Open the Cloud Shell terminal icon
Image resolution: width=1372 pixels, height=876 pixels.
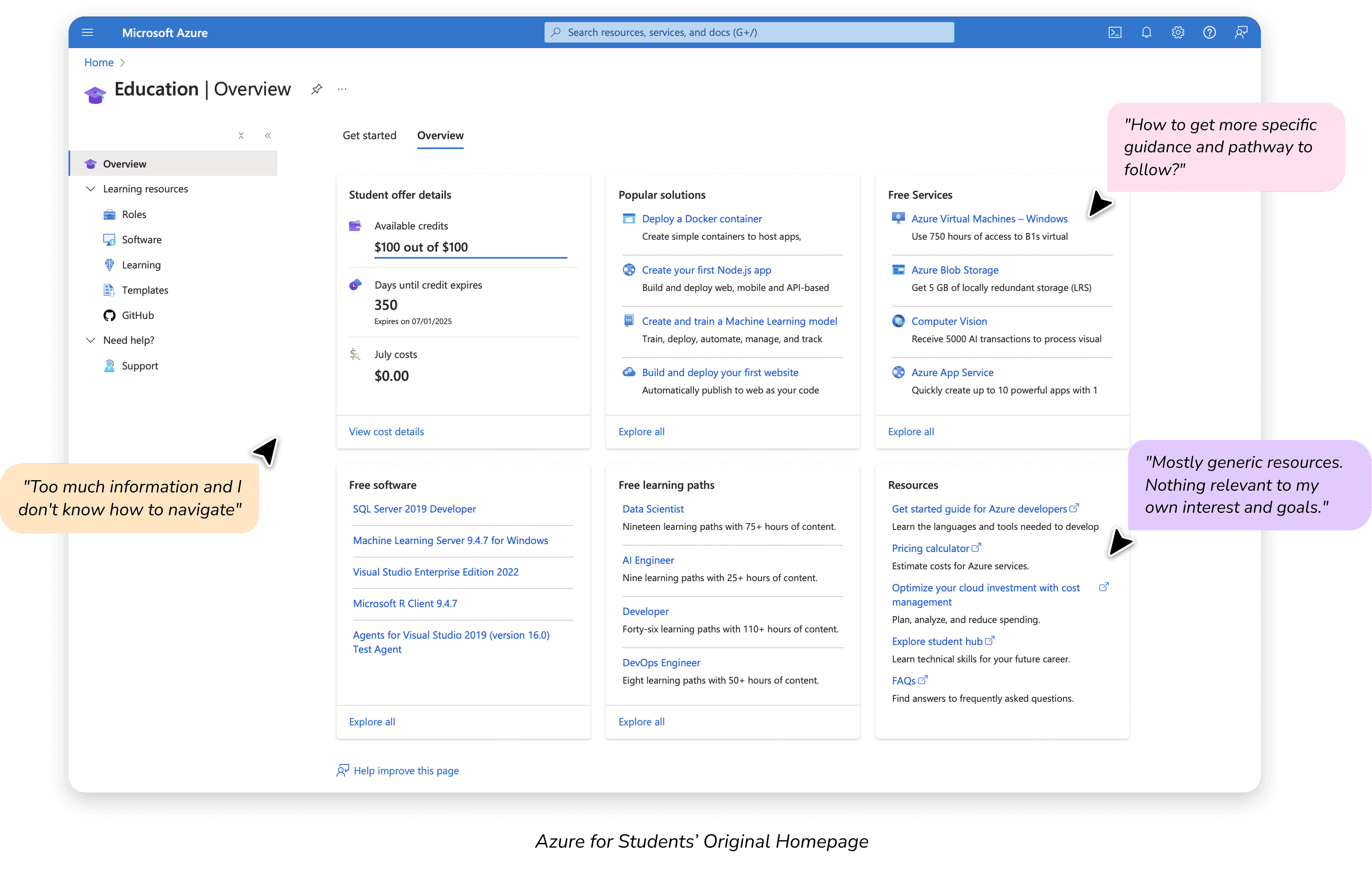[x=1114, y=32]
